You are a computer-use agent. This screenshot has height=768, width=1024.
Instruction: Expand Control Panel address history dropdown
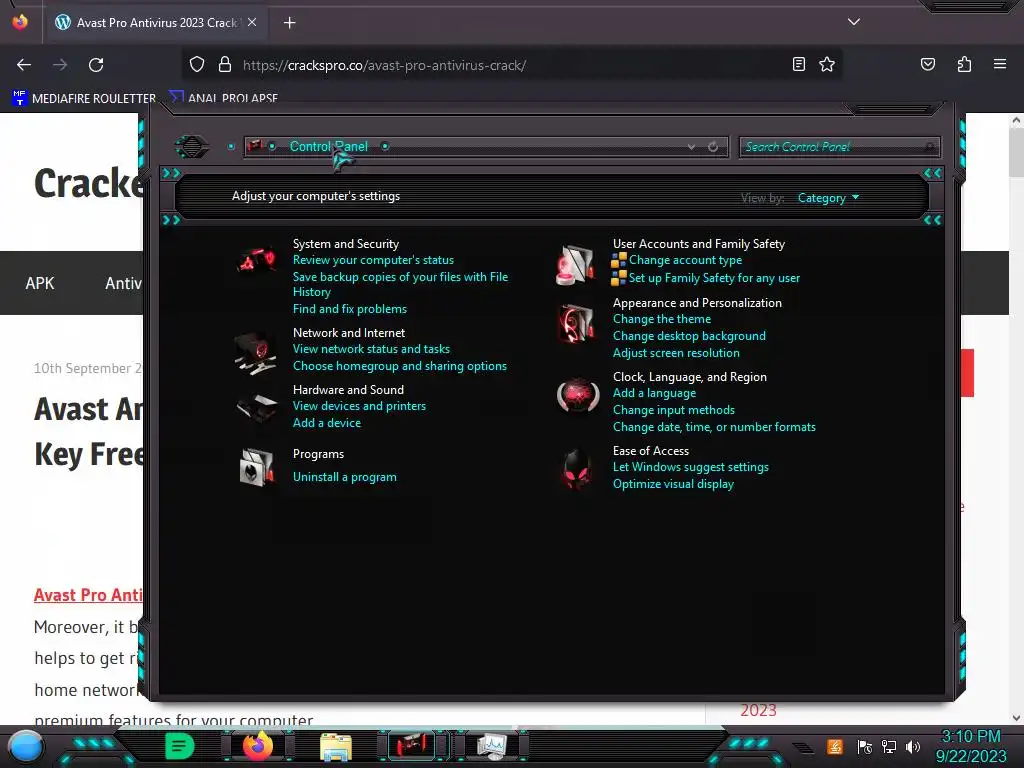click(x=691, y=147)
